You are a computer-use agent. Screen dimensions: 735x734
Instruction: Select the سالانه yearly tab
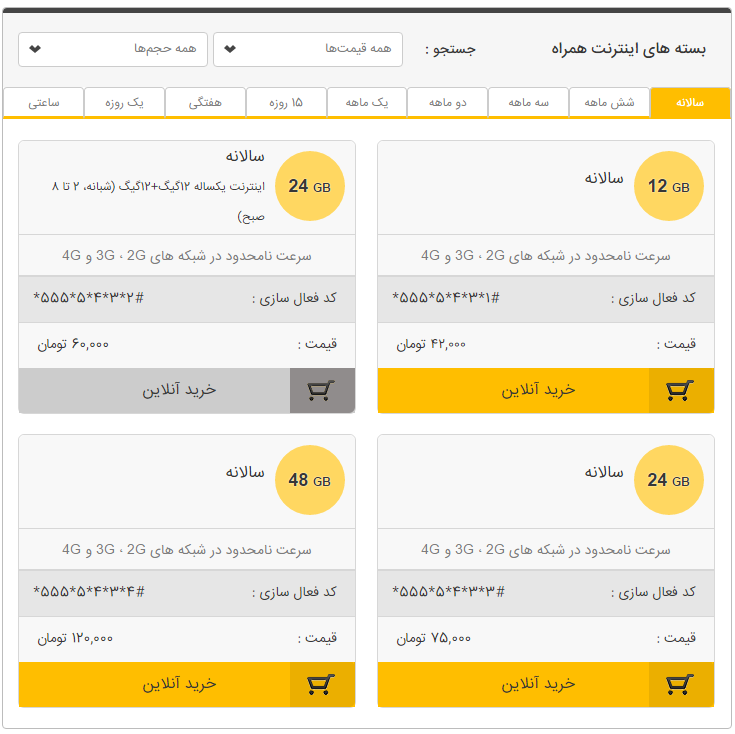690,102
